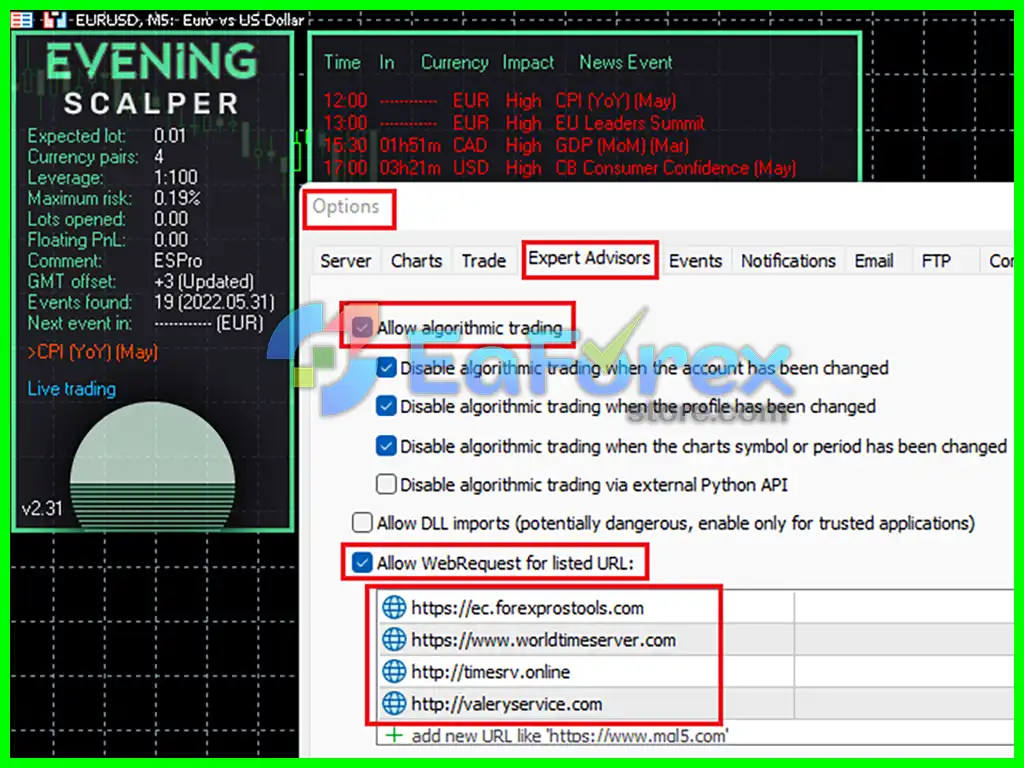The width and height of the screenshot is (1024, 768).
Task: Uncheck disable trading when profile changed
Action: pyautogui.click(x=386, y=406)
